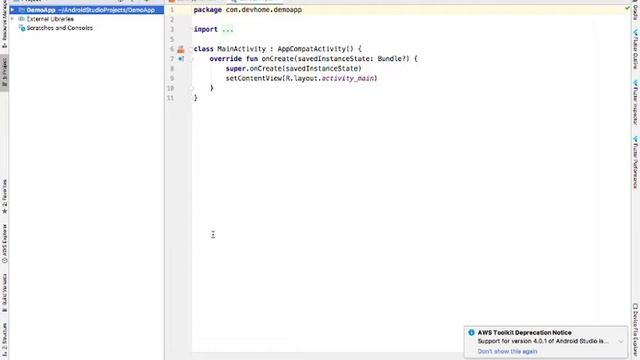Click 'activity_main' reference in code
The image size is (640, 360).
(348, 78)
